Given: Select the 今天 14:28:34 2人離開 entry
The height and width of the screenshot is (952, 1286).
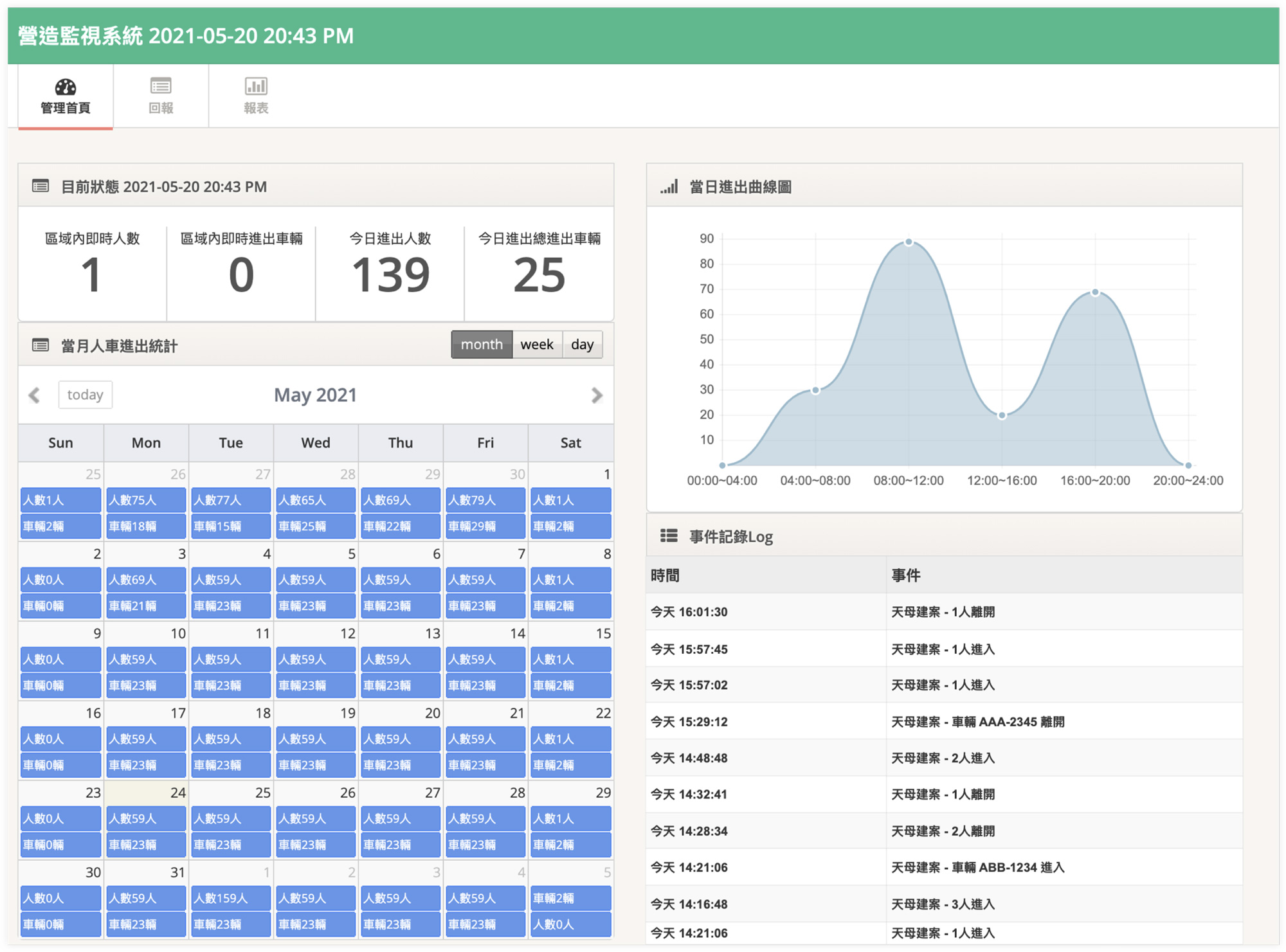Looking at the screenshot, I should [x=944, y=831].
